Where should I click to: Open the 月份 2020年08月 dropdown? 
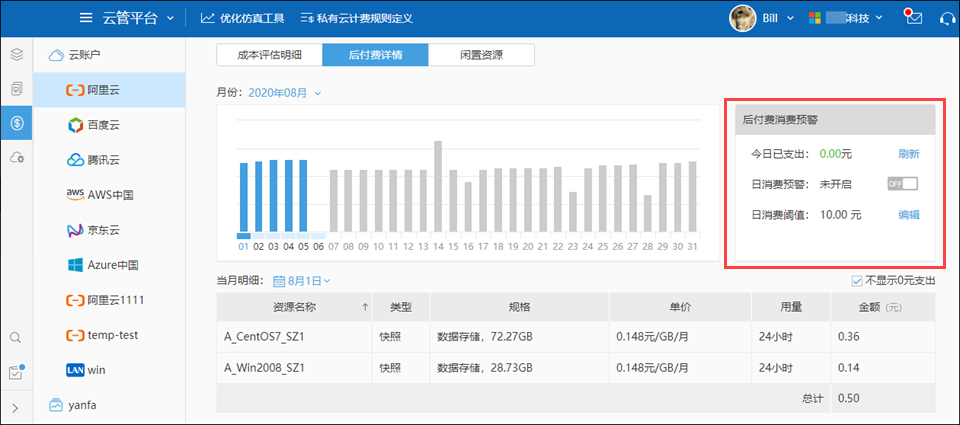point(285,93)
